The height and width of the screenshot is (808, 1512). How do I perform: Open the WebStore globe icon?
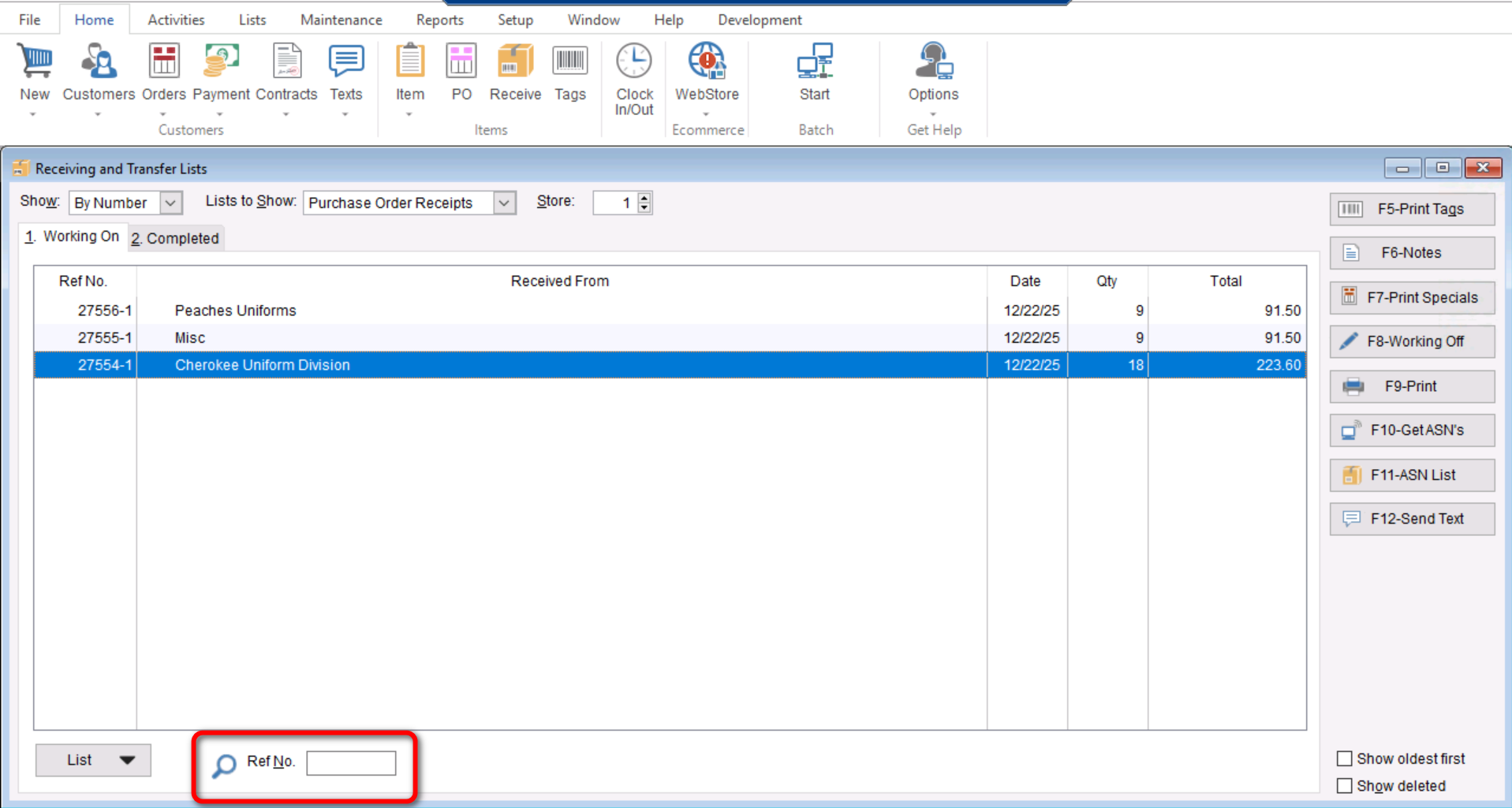707,62
